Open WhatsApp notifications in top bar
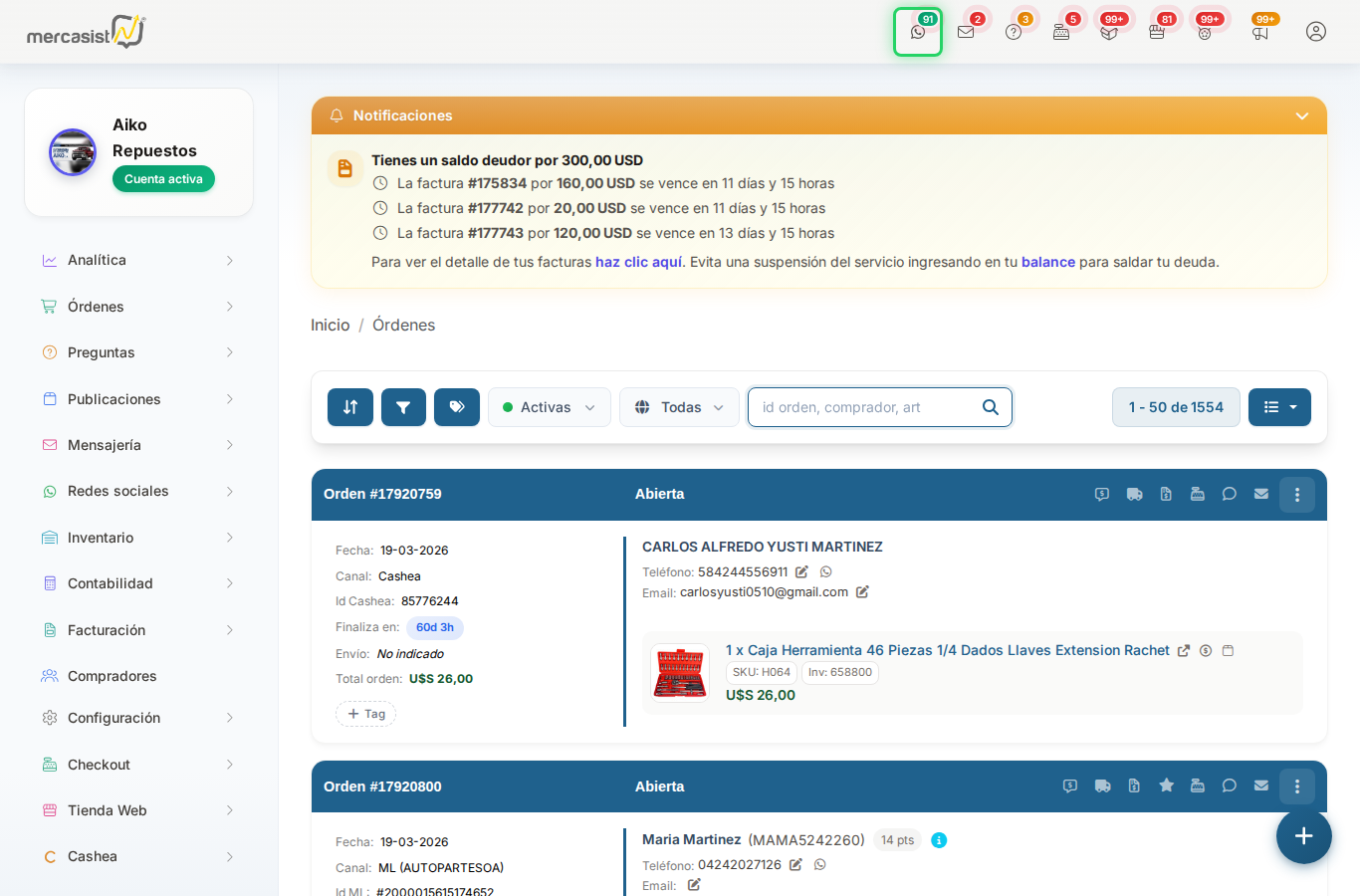 [x=917, y=32]
